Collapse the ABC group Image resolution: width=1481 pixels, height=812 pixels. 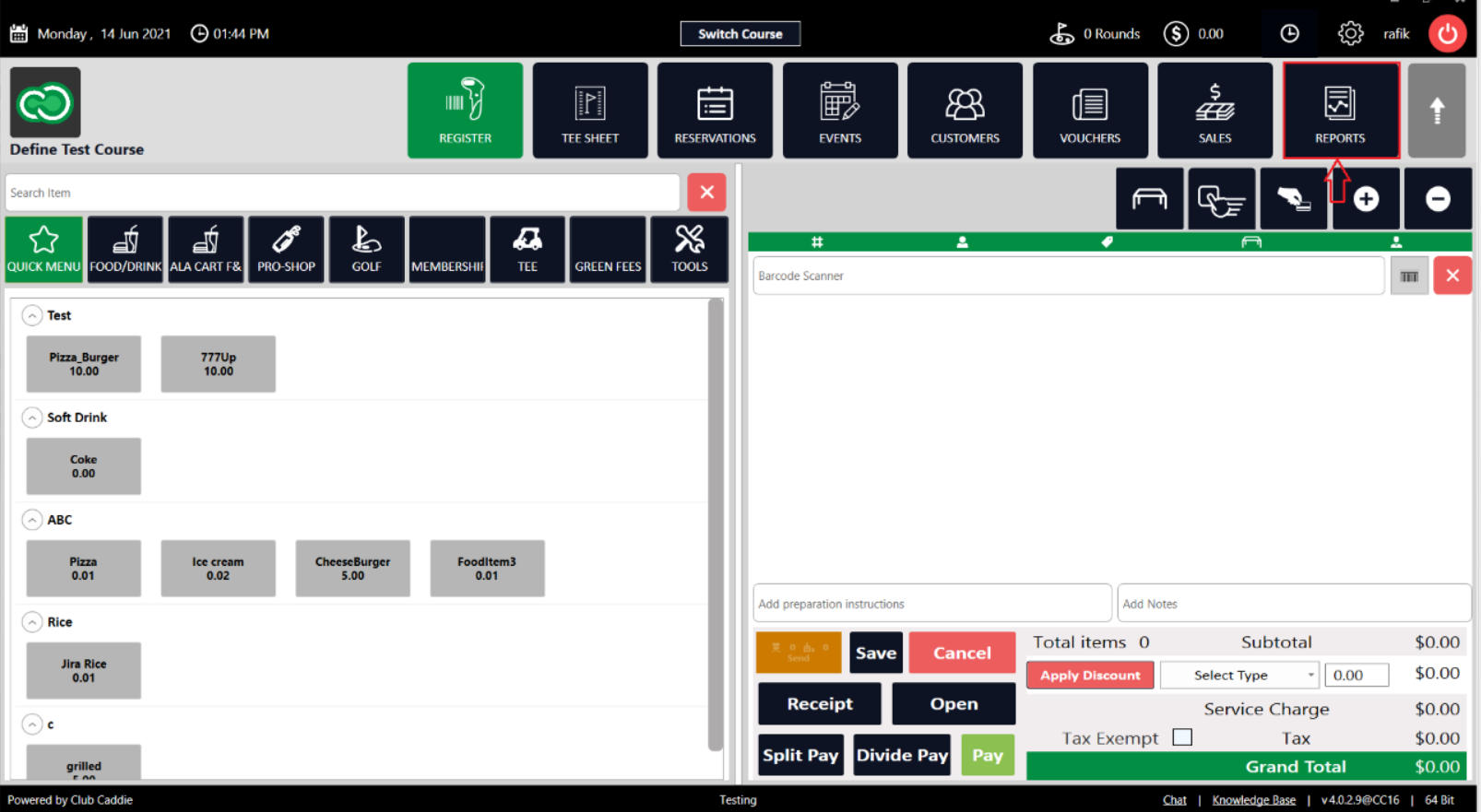[x=32, y=521]
